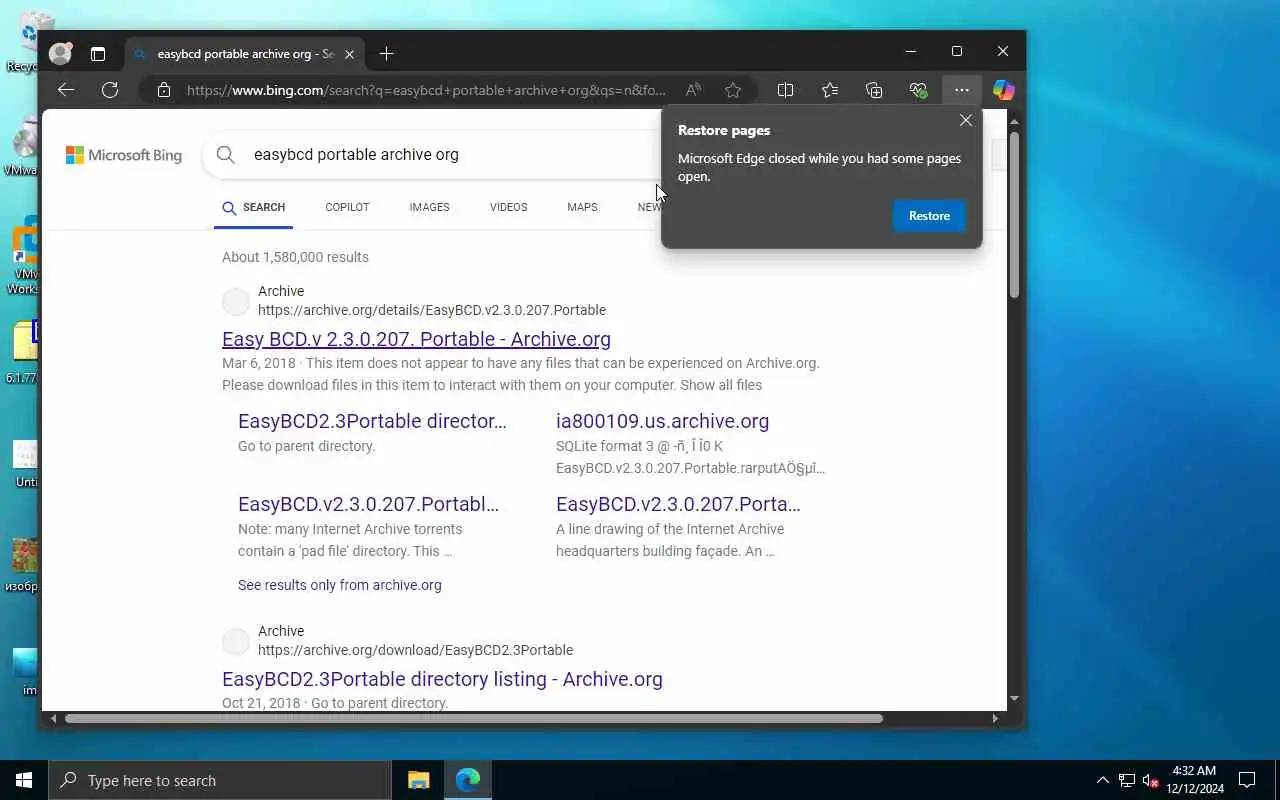Click See results only from archive.org

339,585
